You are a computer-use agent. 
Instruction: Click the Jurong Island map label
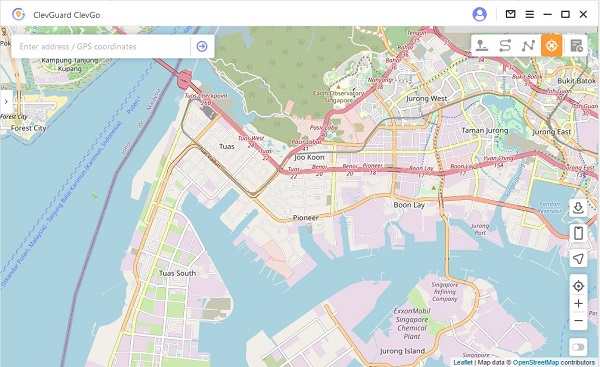point(402,351)
